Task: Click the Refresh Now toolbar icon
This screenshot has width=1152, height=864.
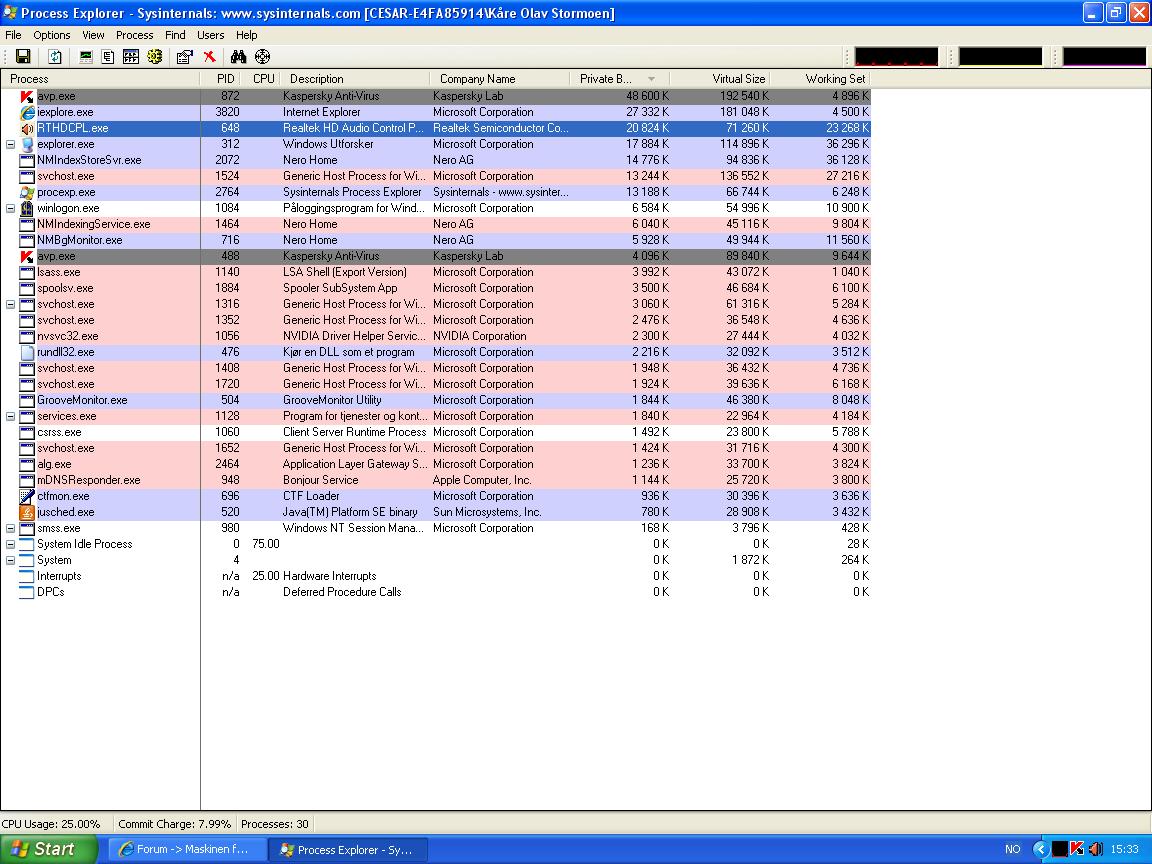Action: click(55, 57)
